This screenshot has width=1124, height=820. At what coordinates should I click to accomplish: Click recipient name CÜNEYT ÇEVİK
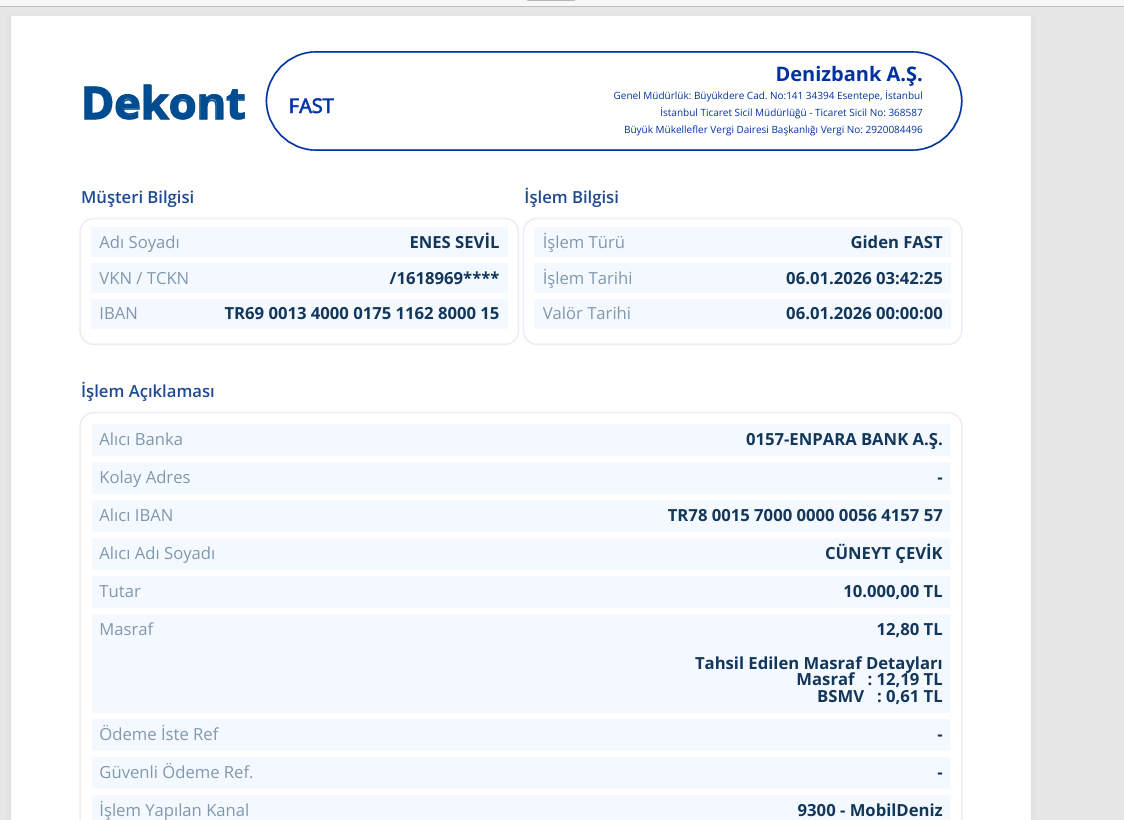883,553
